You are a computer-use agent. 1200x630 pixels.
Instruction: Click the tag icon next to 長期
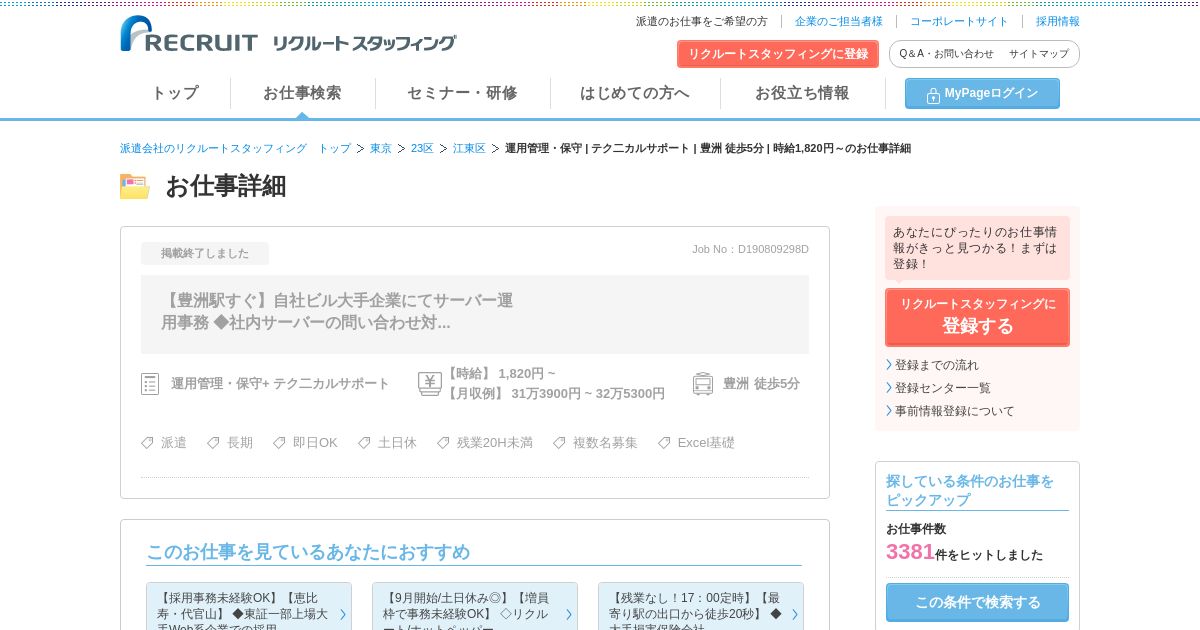click(214, 442)
